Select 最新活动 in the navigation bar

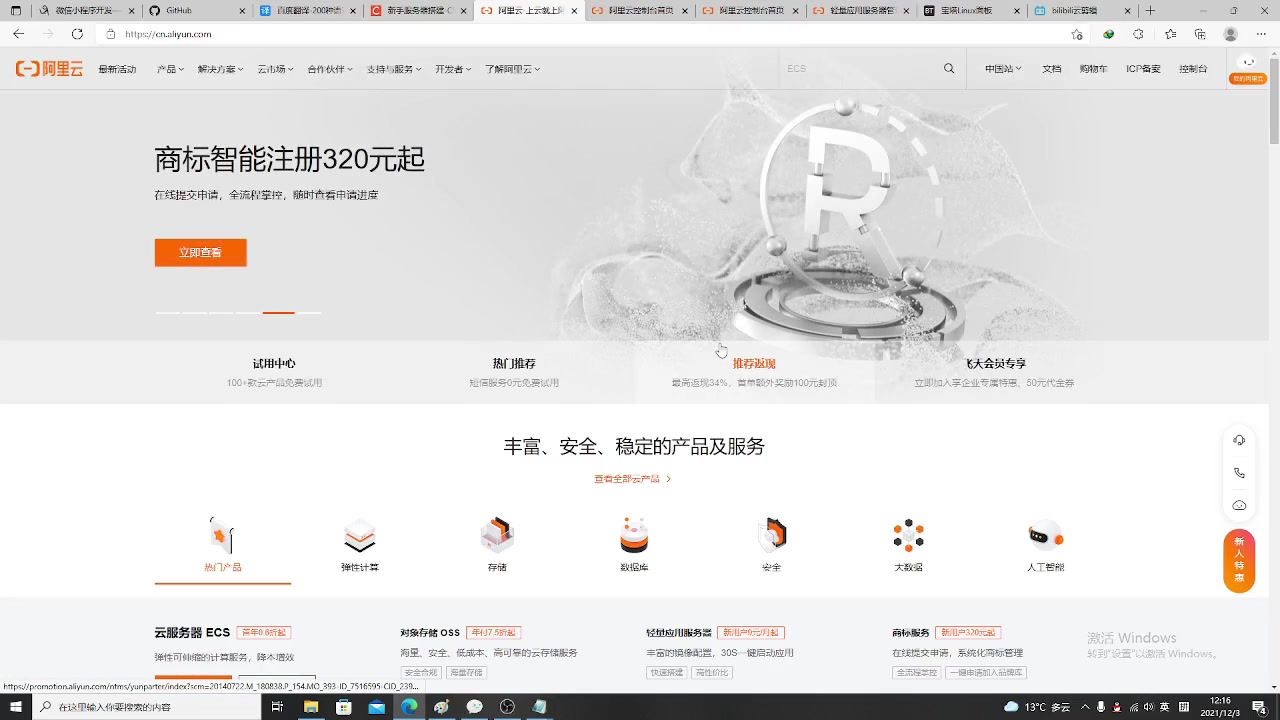coord(117,68)
